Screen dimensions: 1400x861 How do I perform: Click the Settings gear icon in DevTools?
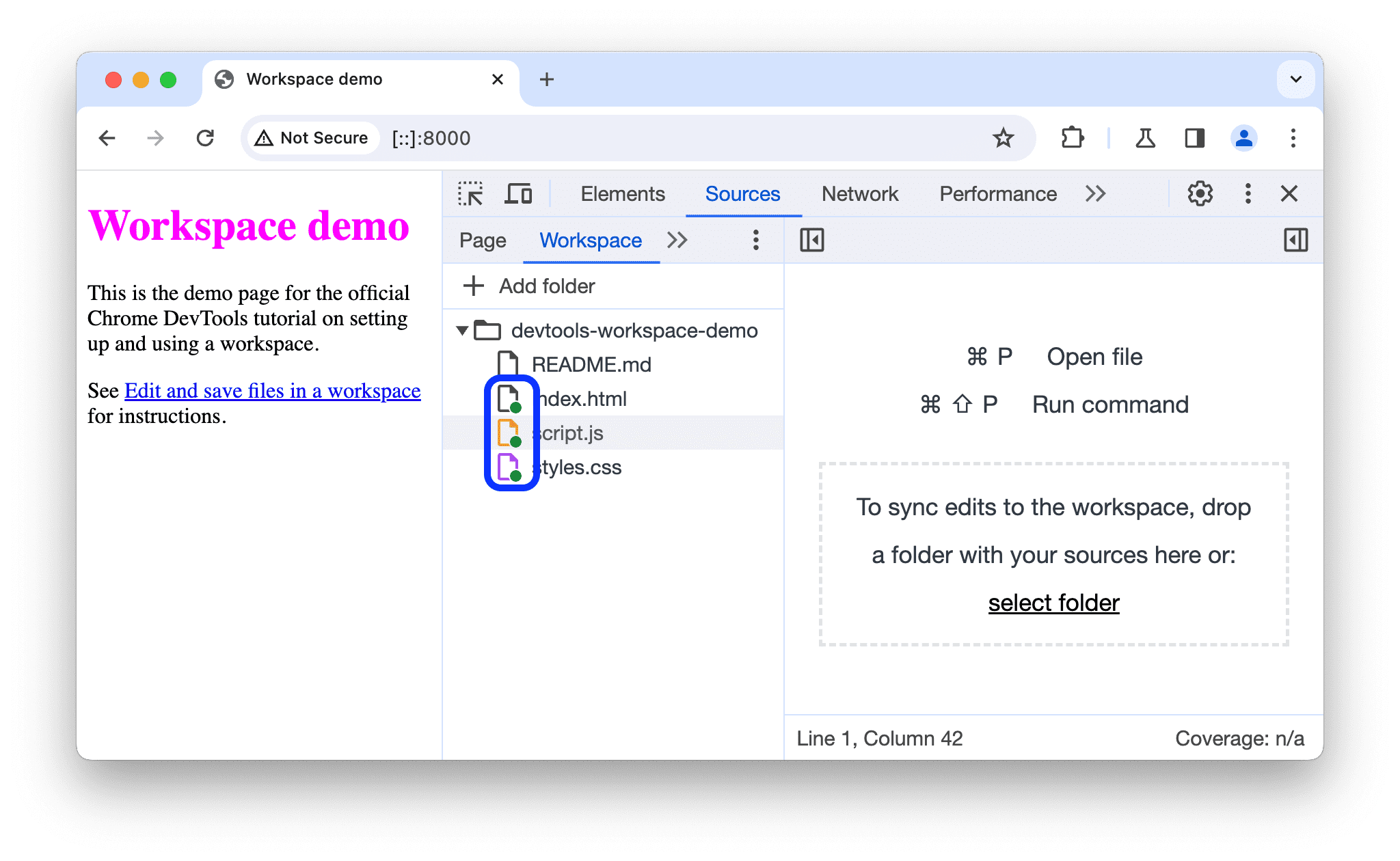point(1196,193)
